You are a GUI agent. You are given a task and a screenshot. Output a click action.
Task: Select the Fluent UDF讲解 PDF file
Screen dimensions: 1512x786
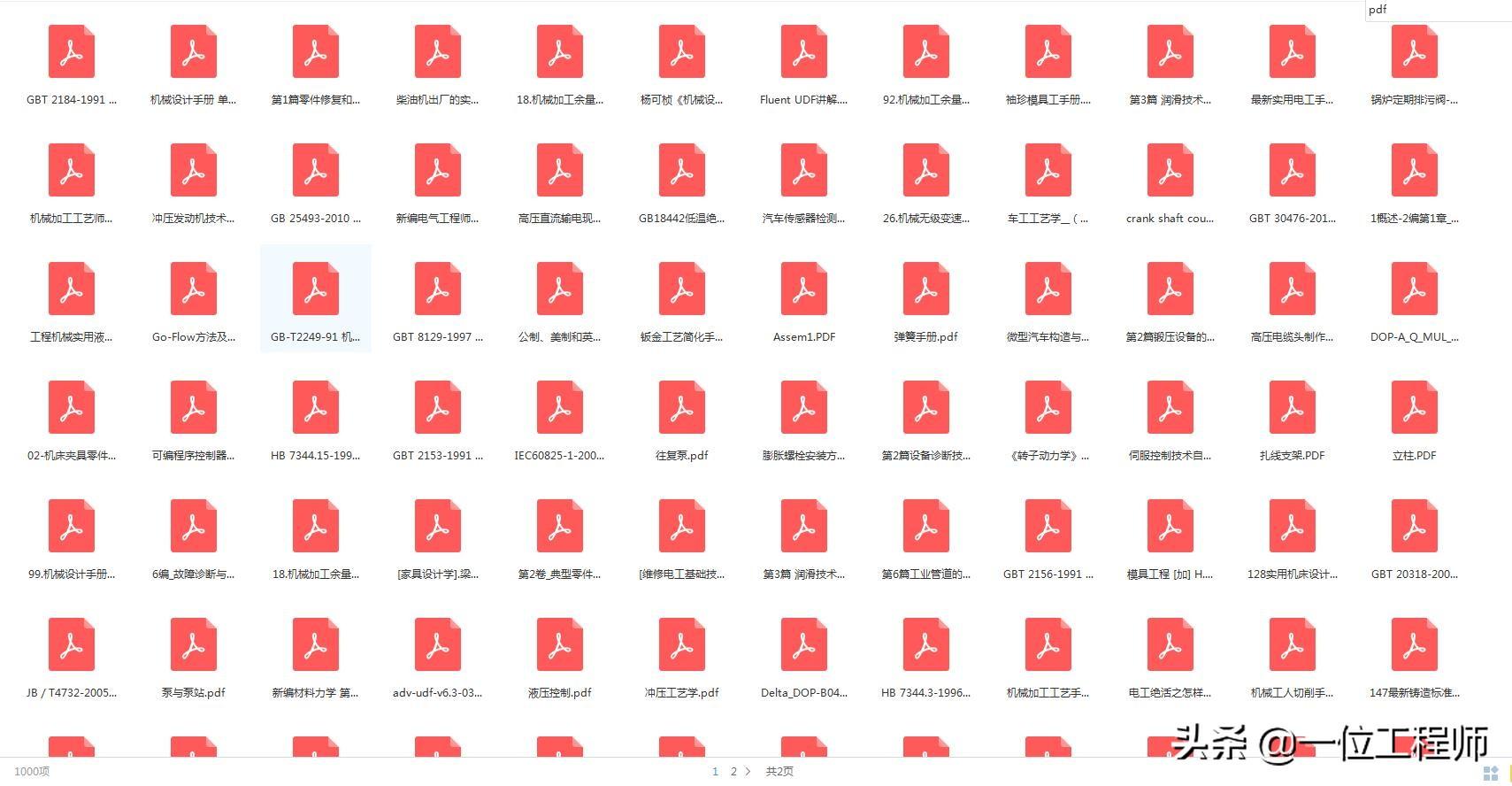click(x=803, y=52)
